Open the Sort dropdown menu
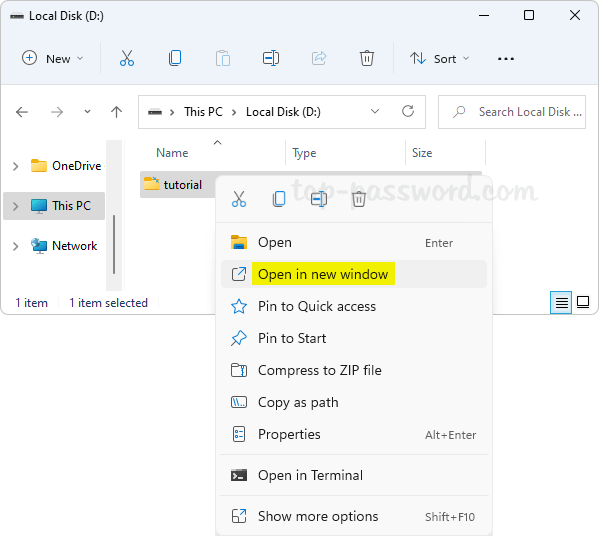 (x=440, y=59)
